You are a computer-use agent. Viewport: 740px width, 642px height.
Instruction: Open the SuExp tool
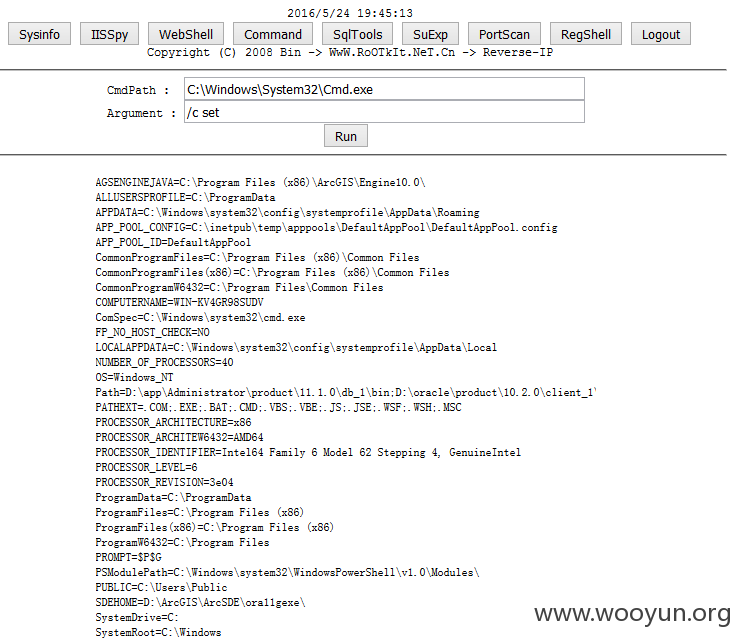[x=430, y=34]
